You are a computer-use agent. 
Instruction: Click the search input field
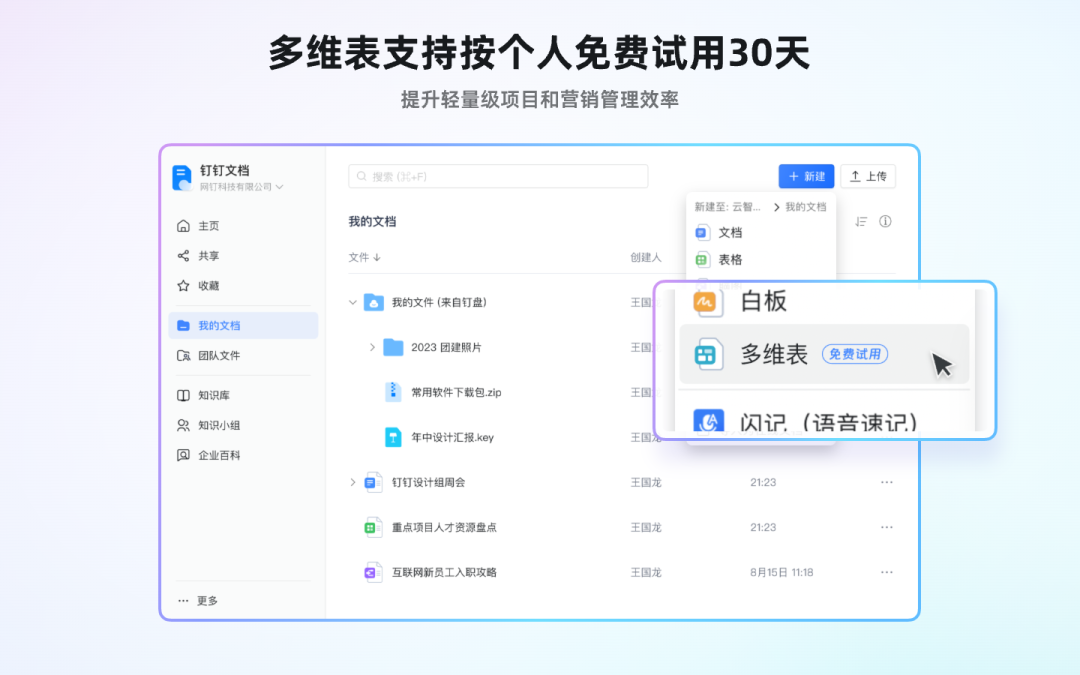click(x=498, y=177)
